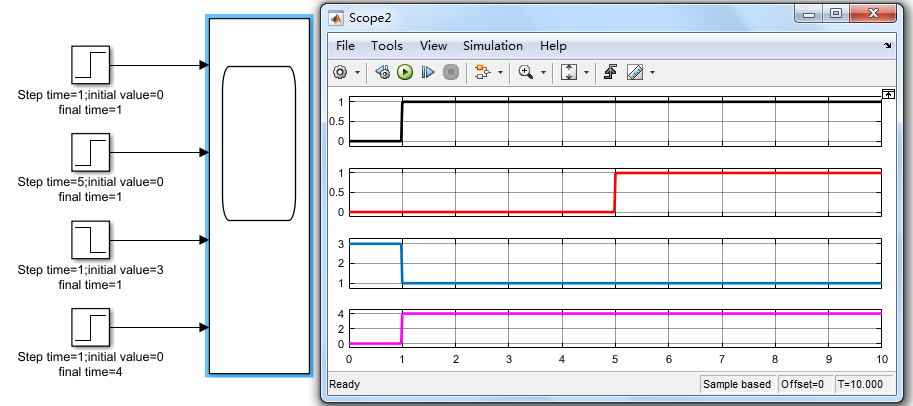This screenshot has width=913, height=406.
Task: Expand the highlight block dropdown arrow
Action: [x=501, y=73]
